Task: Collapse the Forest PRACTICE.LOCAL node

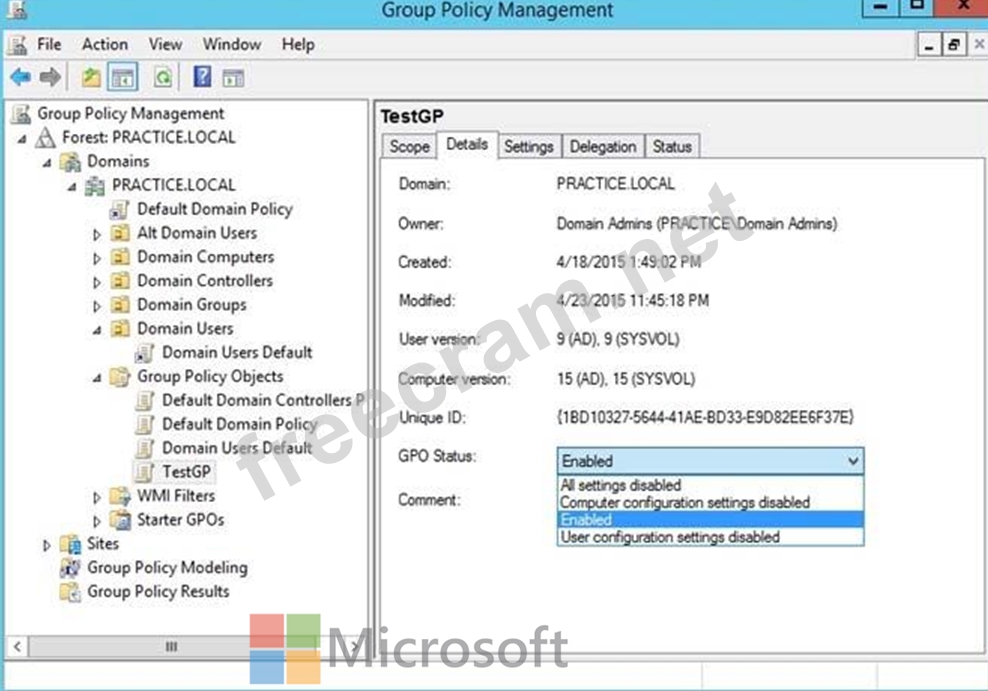Action: click(23, 139)
